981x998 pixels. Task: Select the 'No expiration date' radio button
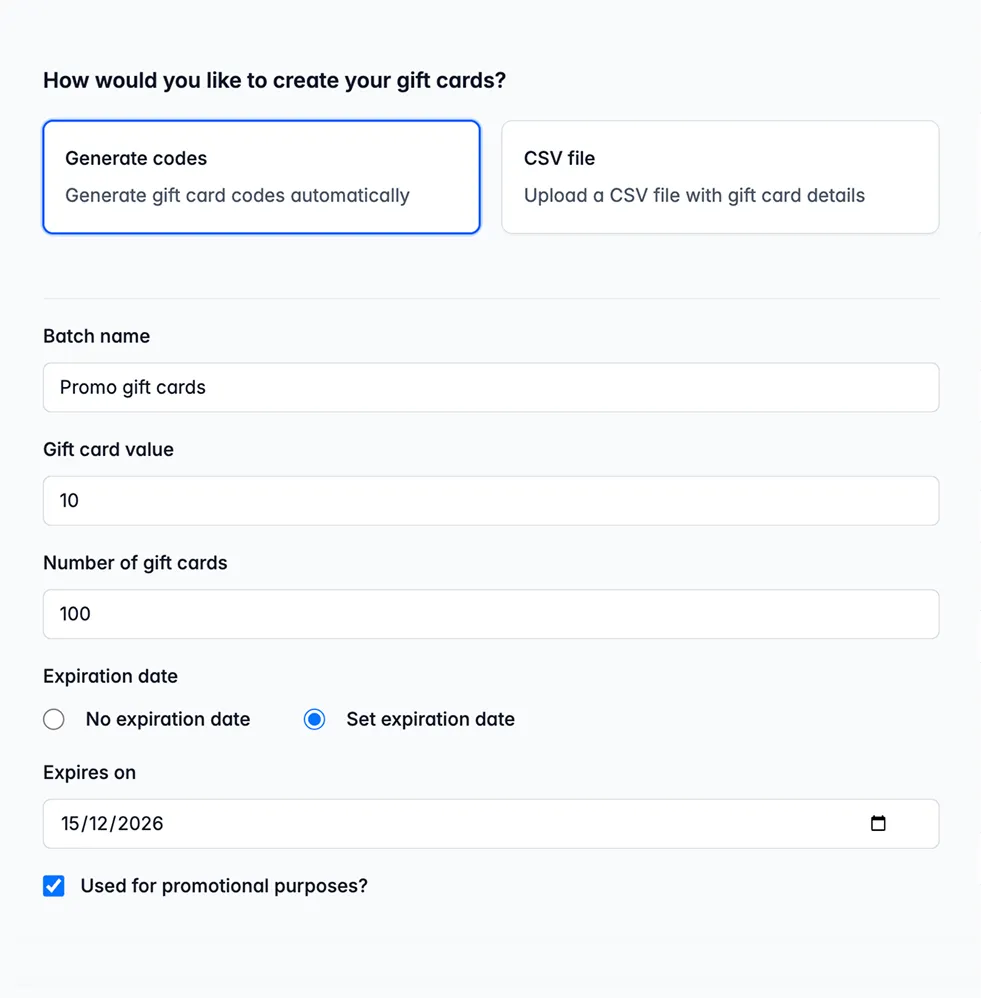(x=53, y=719)
